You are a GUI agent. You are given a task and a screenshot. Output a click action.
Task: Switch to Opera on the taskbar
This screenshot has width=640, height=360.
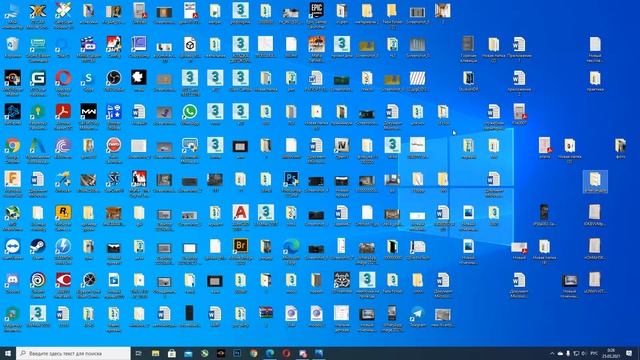(286, 353)
